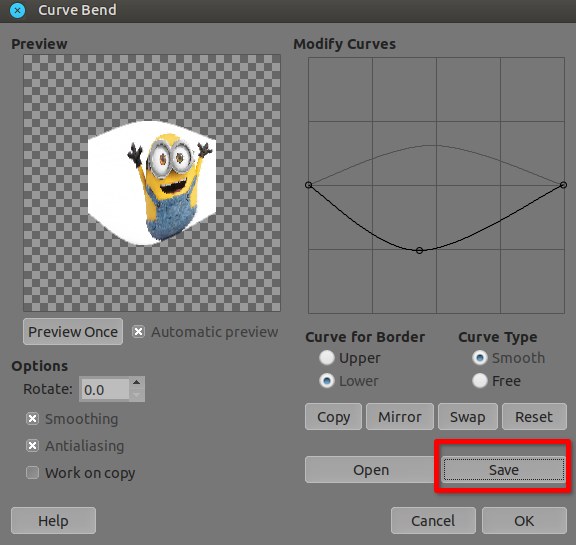Viewport: 576px width, 545px height.
Task: Select the Upper border radio button
Action: (x=327, y=358)
